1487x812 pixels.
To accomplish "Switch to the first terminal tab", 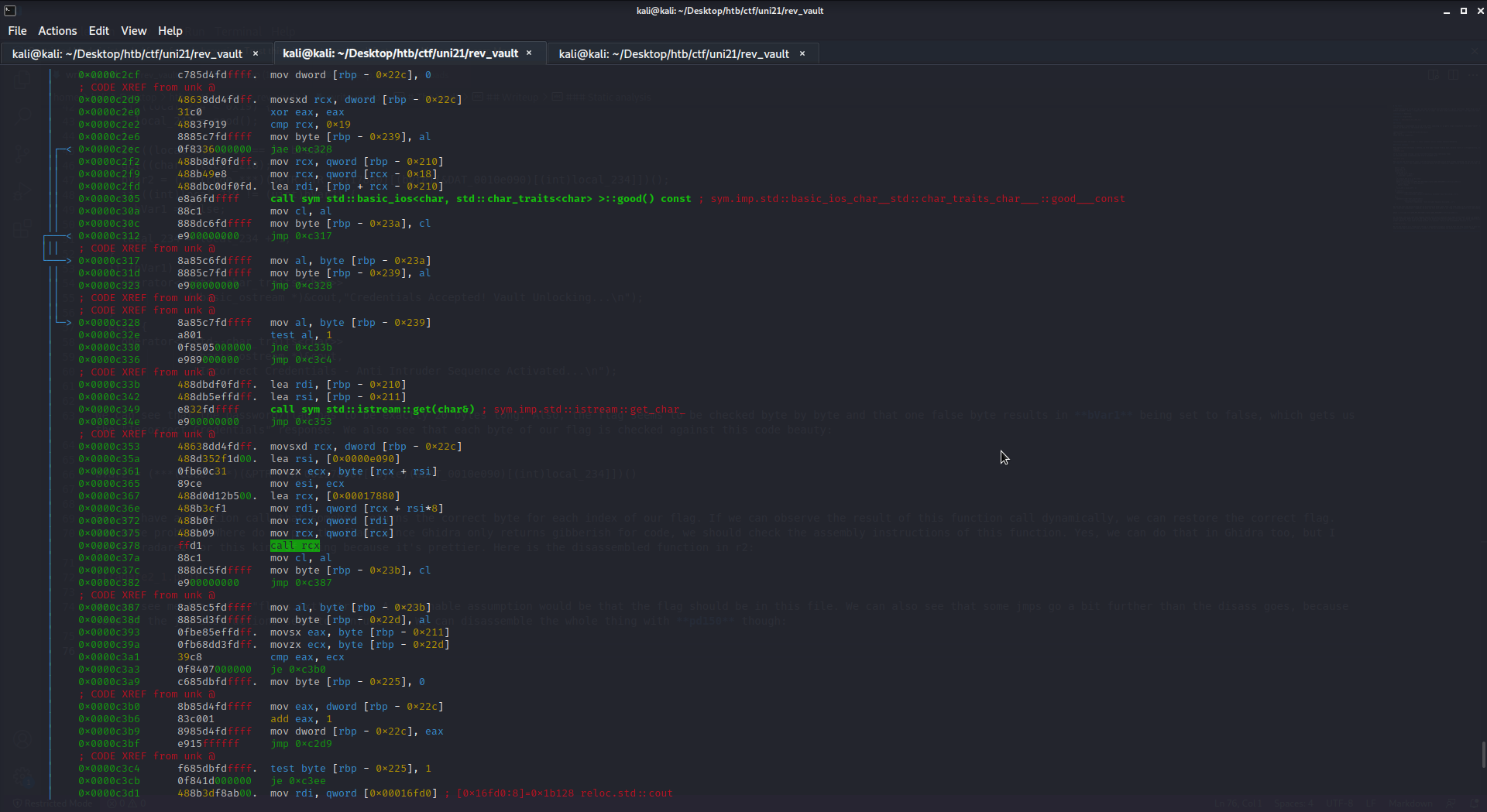I will (128, 53).
